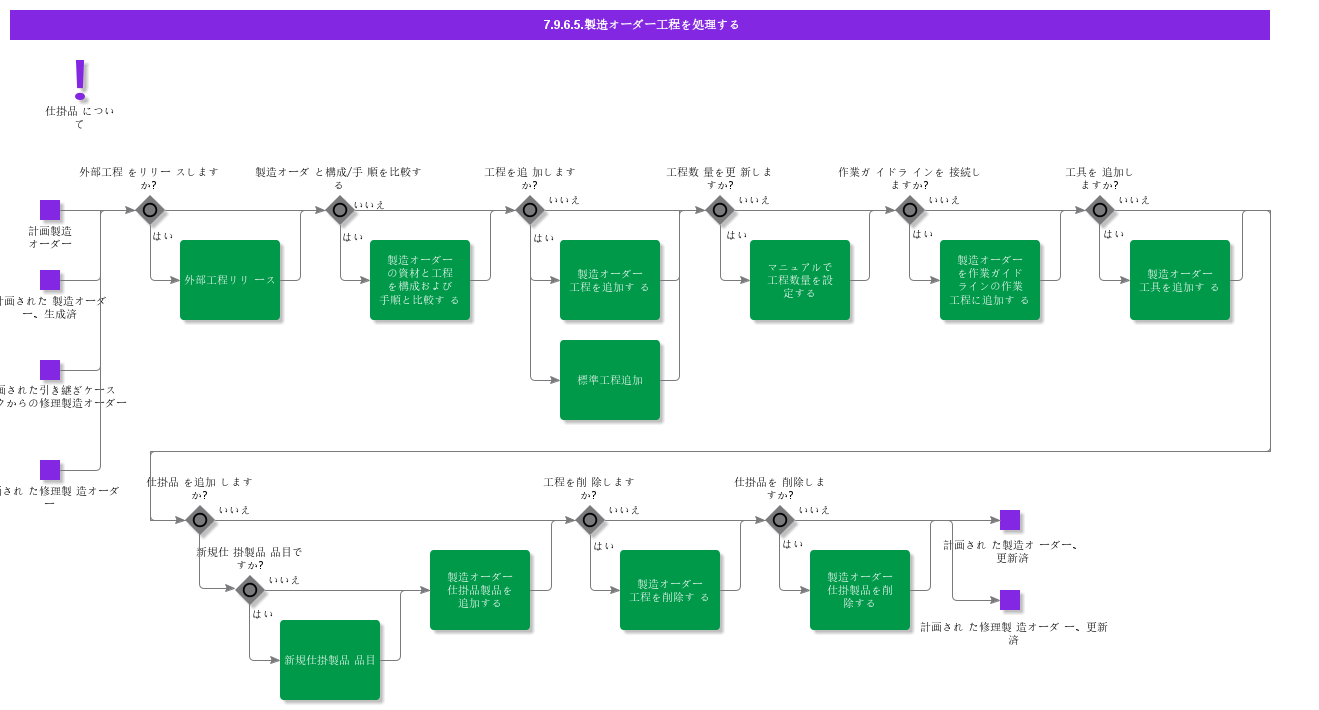This screenshot has width=1319, height=710.
Task: Select the purple event square above 引き継ぎケース label
Action: [x=50, y=370]
